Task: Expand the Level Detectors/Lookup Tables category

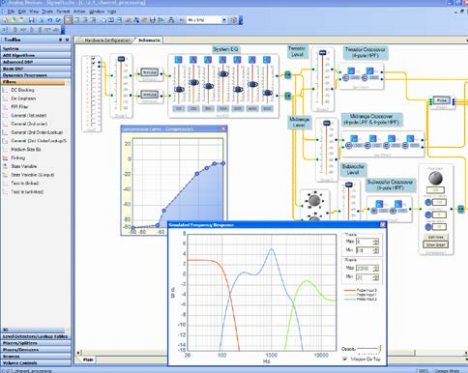Action: pos(36,336)
